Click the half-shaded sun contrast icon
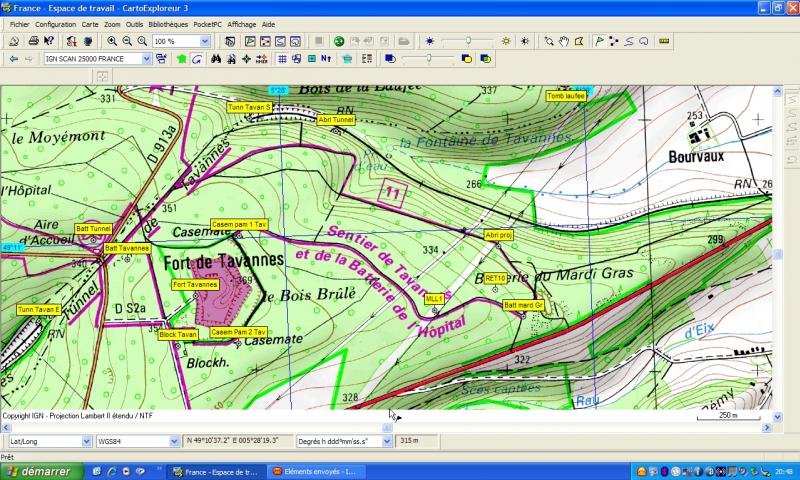This screenshot has width=800, height=480. click(x=524, y=41)
